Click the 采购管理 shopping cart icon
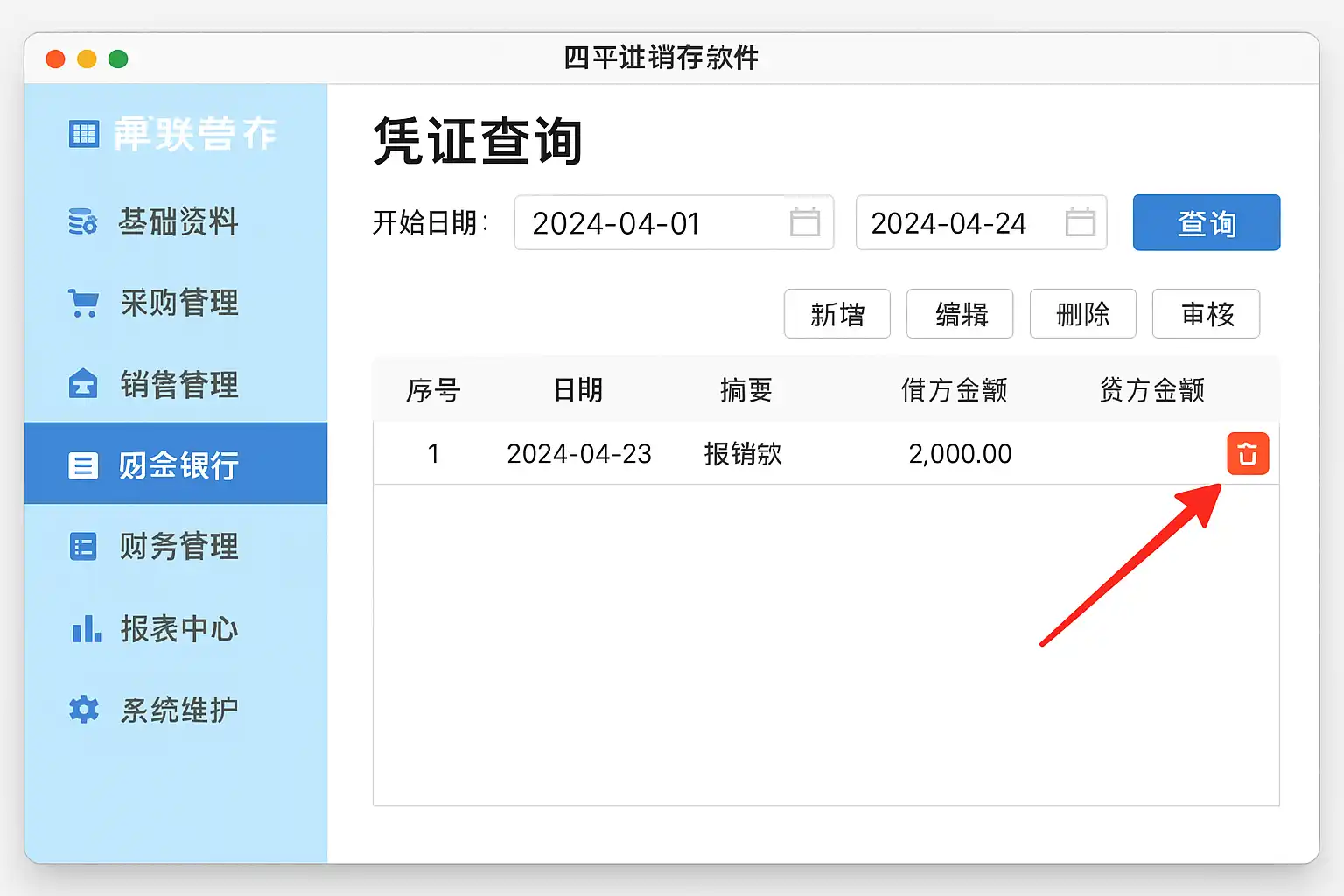Viewport: 1344px width, 896px height. coord(84,303)
